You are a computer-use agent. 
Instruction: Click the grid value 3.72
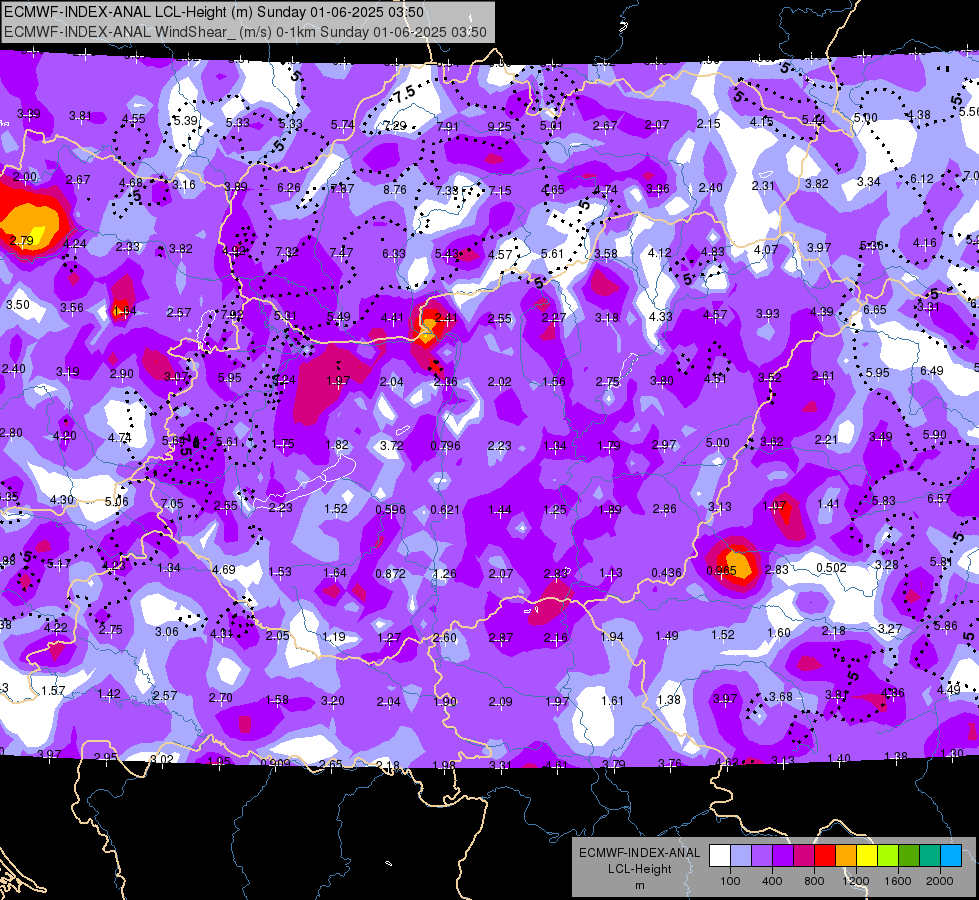pyautogui.click(x=391, y=445)
